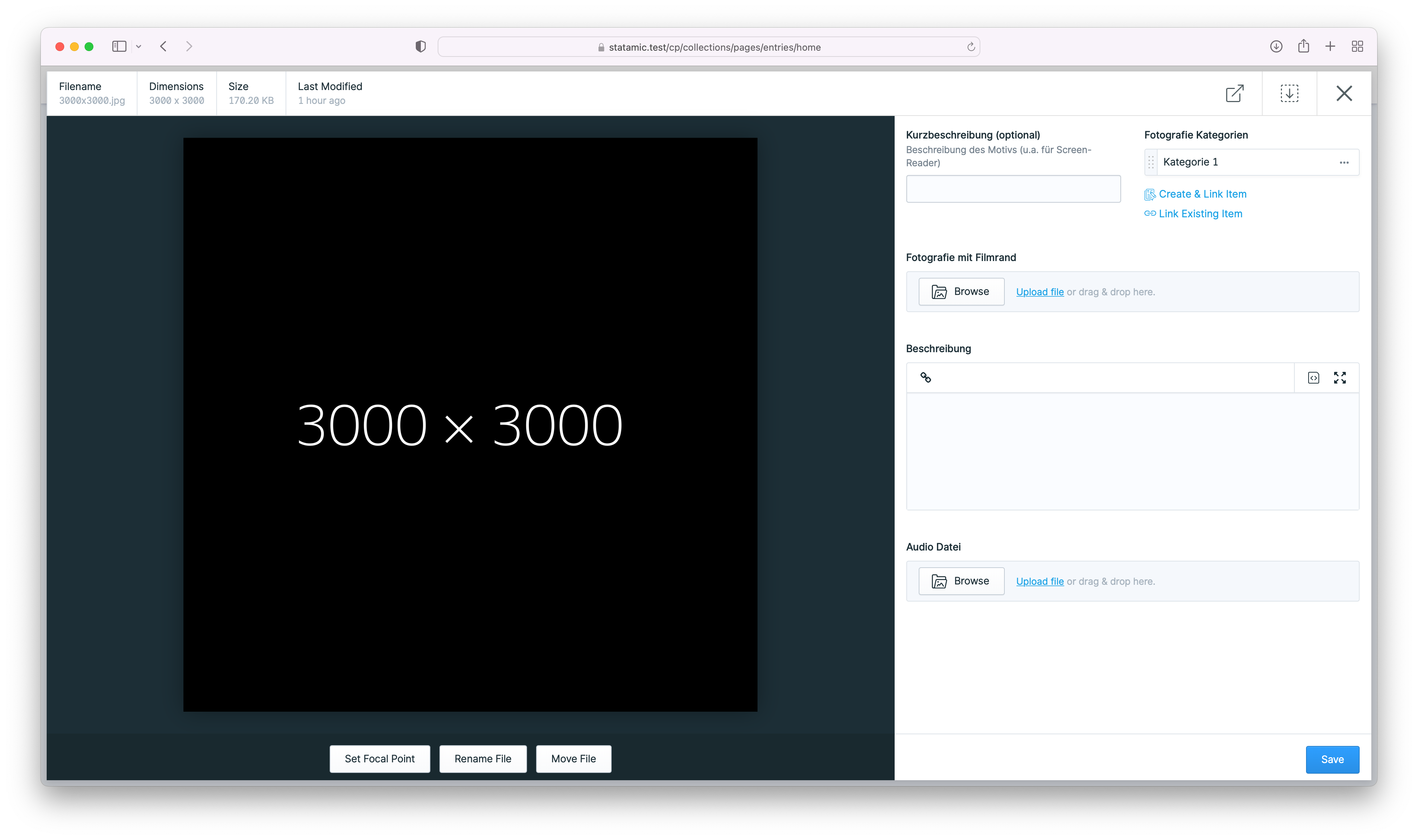The width and height of the screenshot is (1418, 840).
Task: Toggle code view in the Beschreibung editor
Action: [x=1314, y=378]
